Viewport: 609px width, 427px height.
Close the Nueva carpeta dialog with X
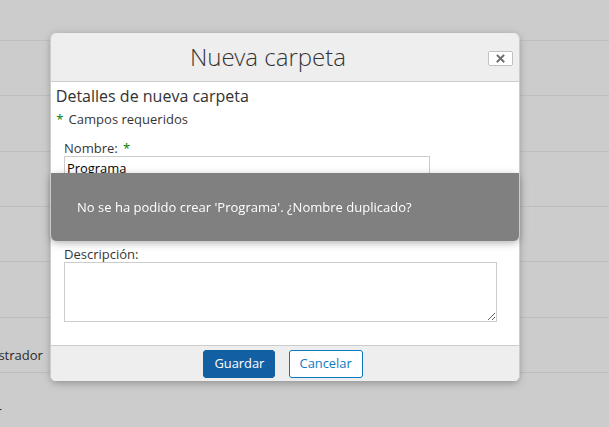[500, 59]
